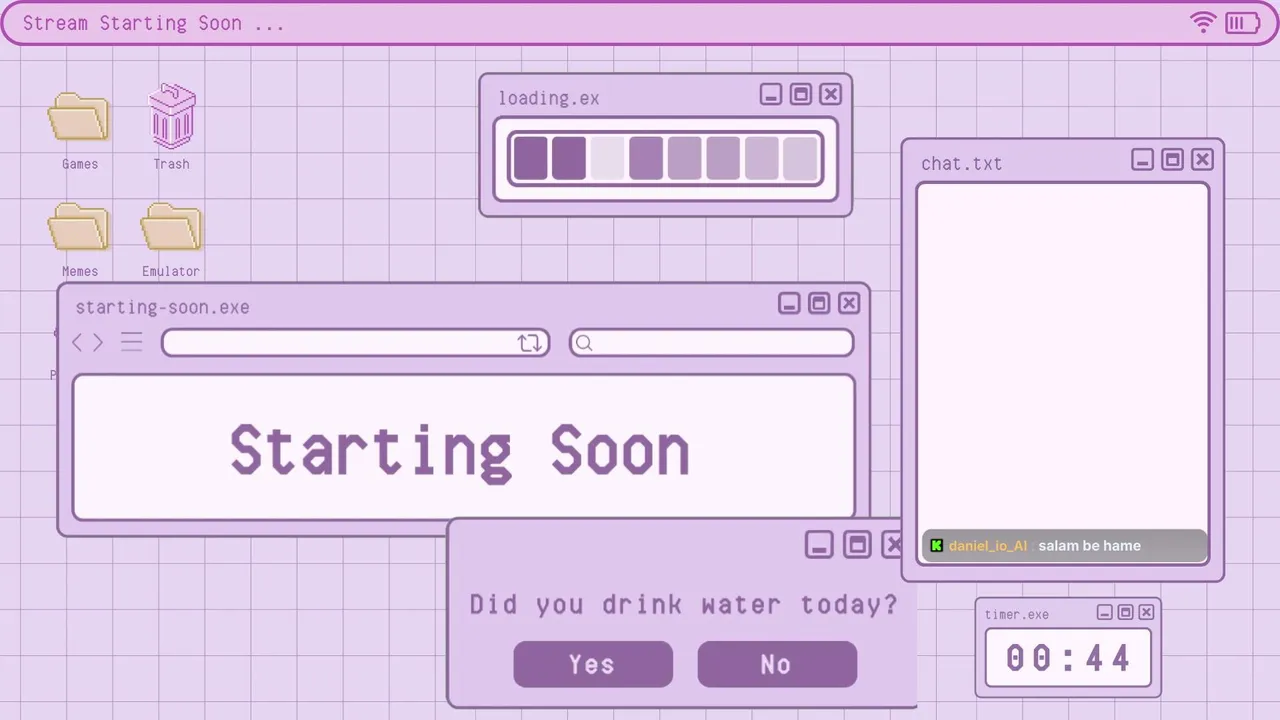Click the daniel_io_AI username in chat
Image resolution: width=1280 pixels, height=720 pixels.
(x=987, y=546)
